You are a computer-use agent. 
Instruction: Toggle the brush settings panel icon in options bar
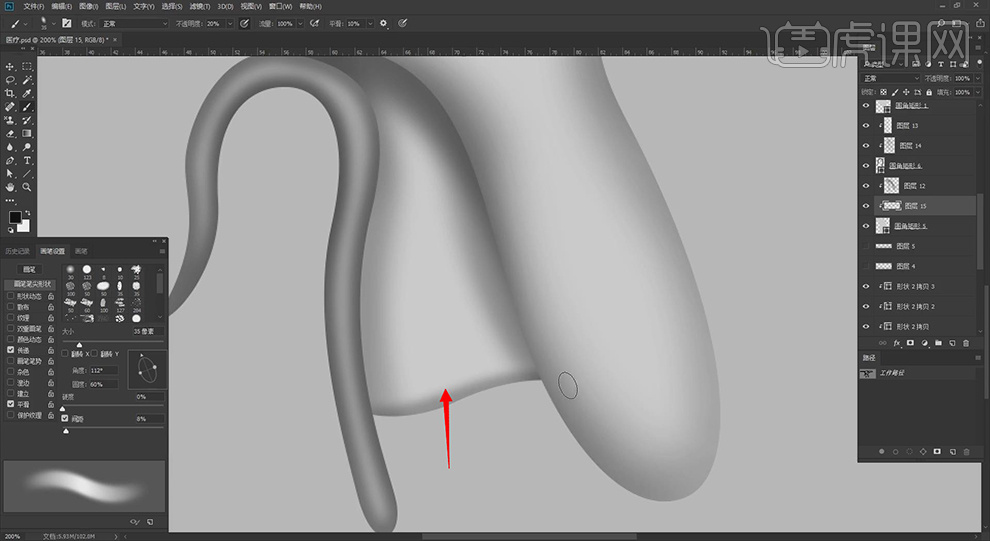[66, 23]
